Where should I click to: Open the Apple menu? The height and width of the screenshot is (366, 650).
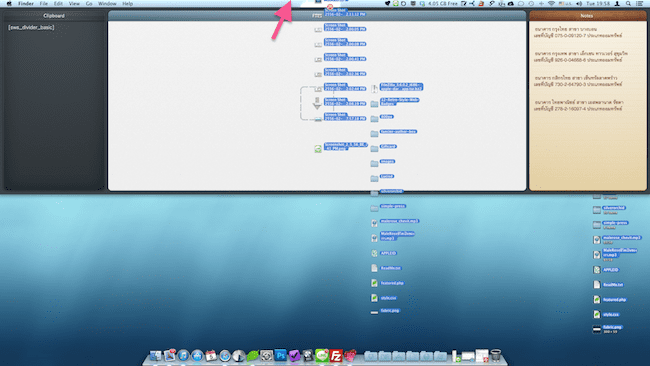[9, 4]
